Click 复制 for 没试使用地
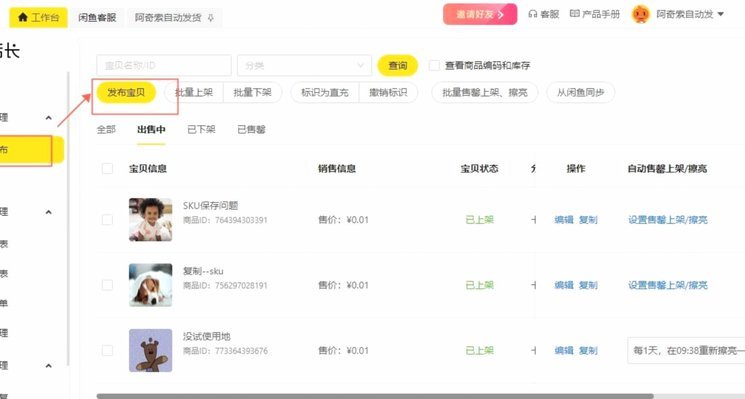The height and width of the screenshot is (399, 745). (588, 351)
